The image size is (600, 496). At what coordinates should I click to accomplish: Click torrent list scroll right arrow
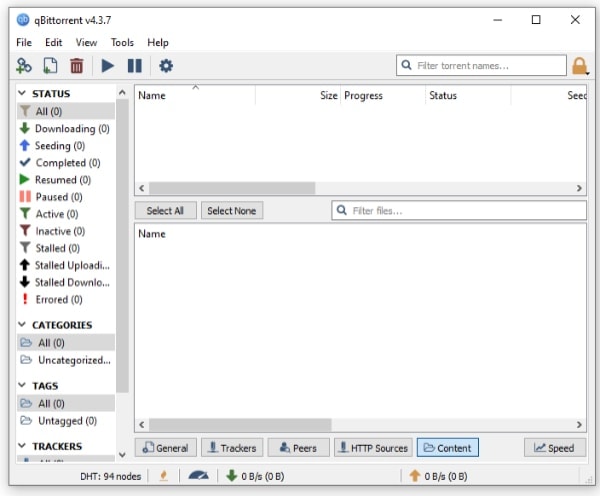point(579,188)
